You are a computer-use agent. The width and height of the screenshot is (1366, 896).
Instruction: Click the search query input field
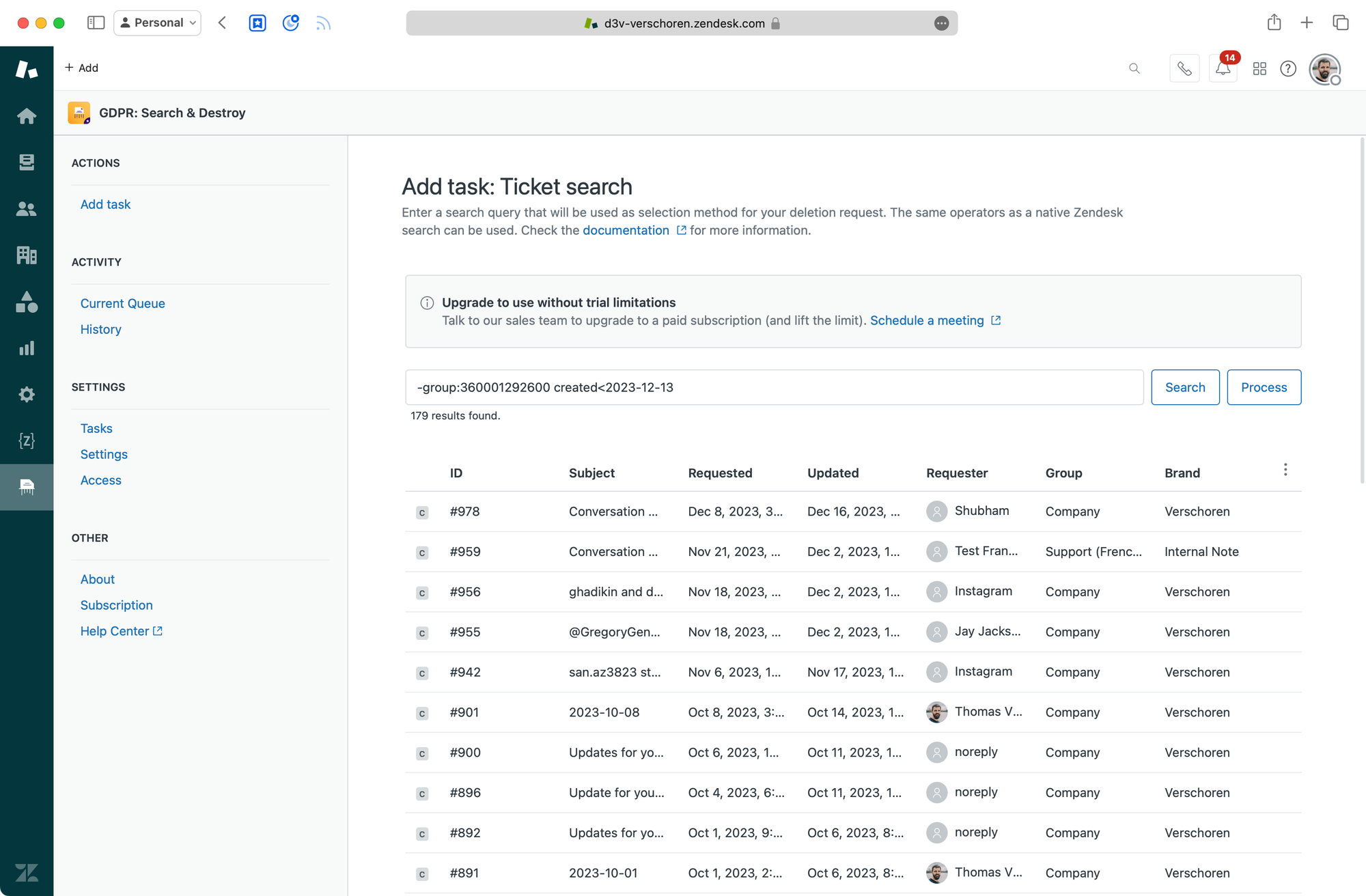[x=774, y=387]
